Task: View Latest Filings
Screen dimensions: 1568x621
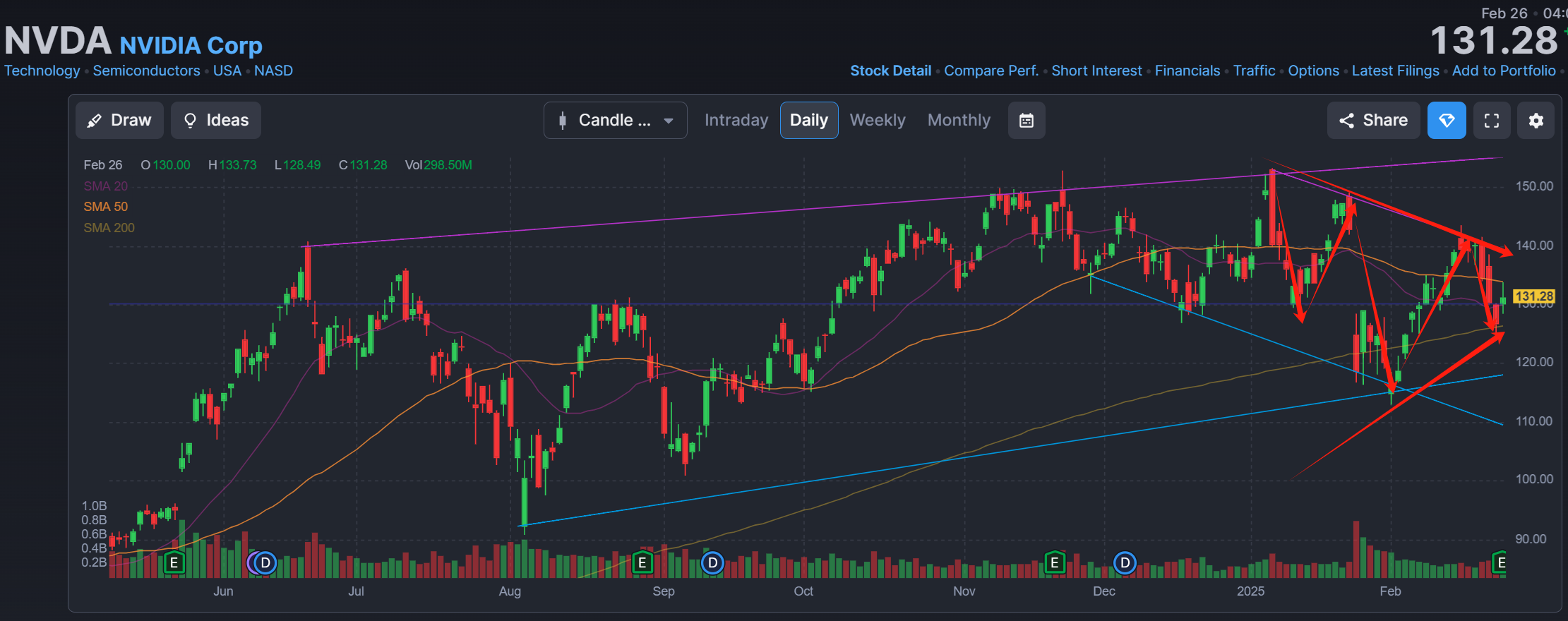Action: [1396, 71]
